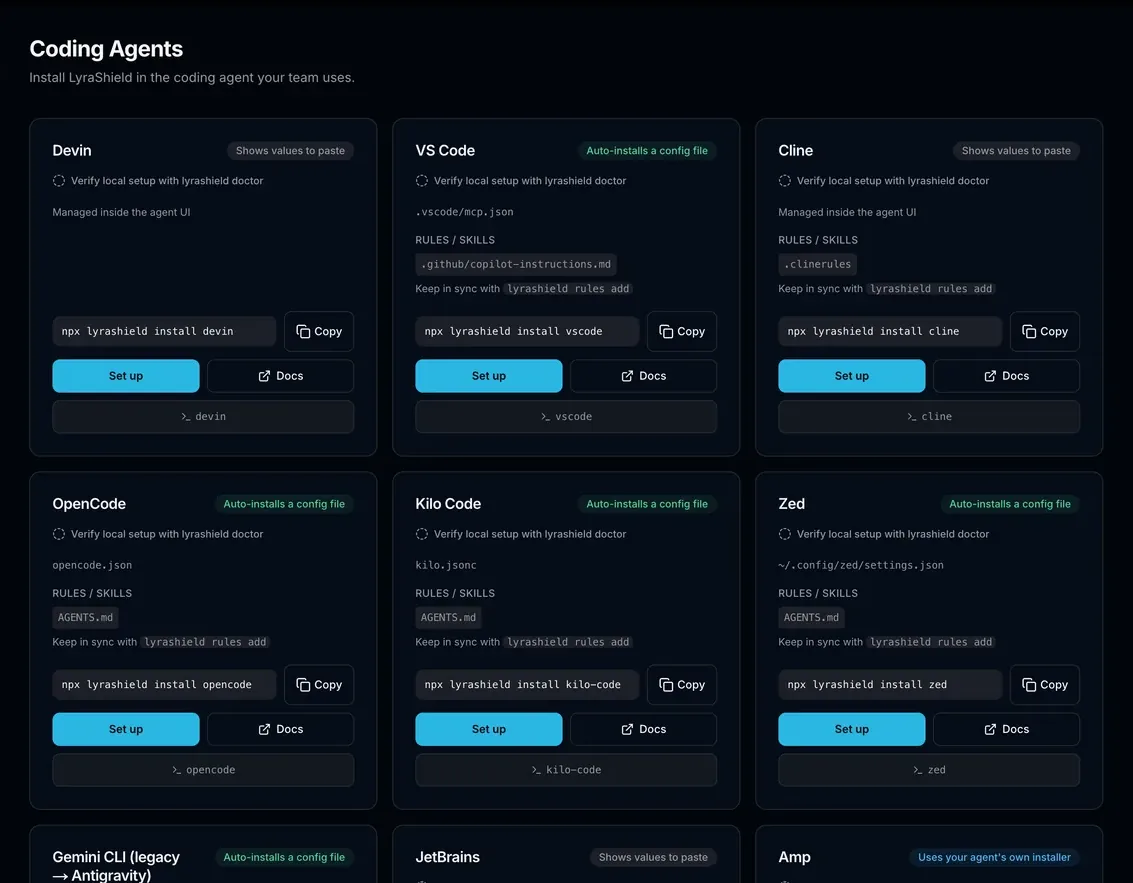Click the external-link icon on Kilo Code's Docs button

pyautogui.click(x=627, y=729)
